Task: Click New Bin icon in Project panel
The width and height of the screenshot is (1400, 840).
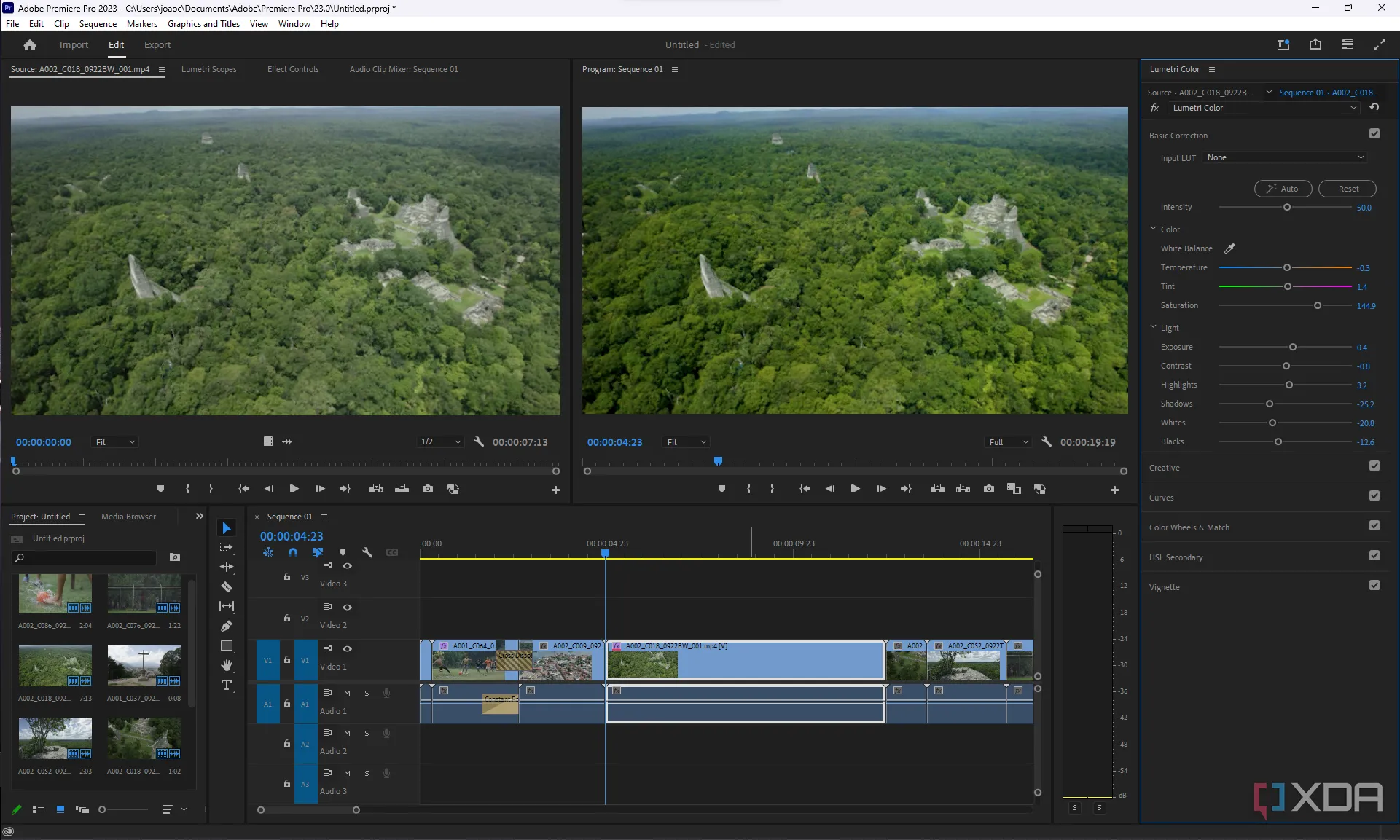Action: pyautogui.click(x=175, y=557)
